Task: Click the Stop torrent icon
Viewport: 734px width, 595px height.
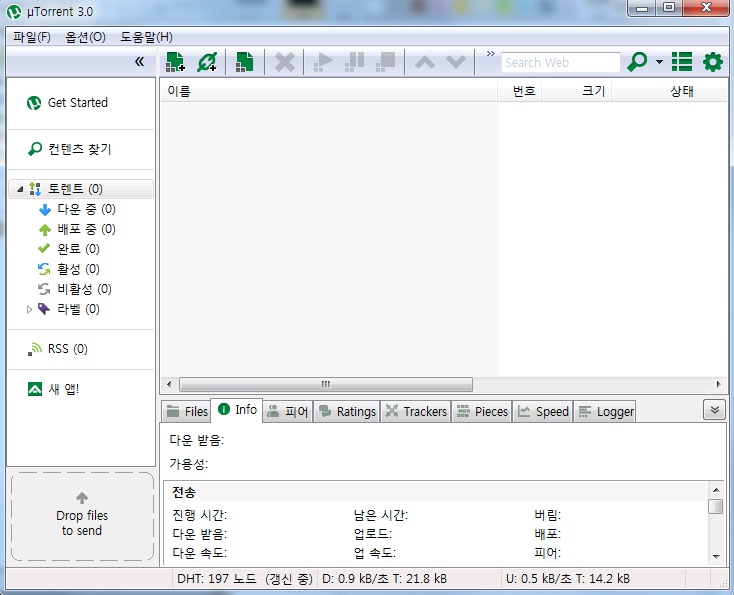Action: pos(386,62)
